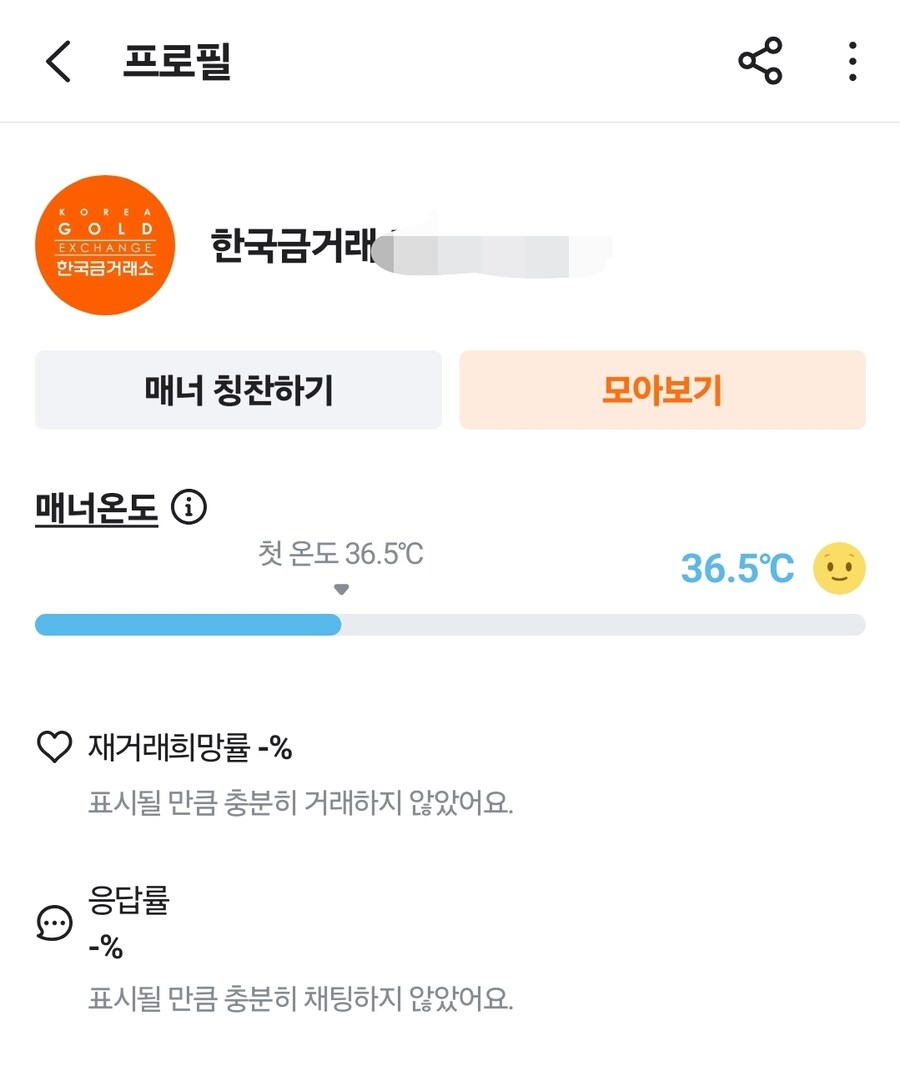Open the three-dot more options menu
Image resolution: width=900 pixels, height=1066 pixels.
tap(852, 62)
